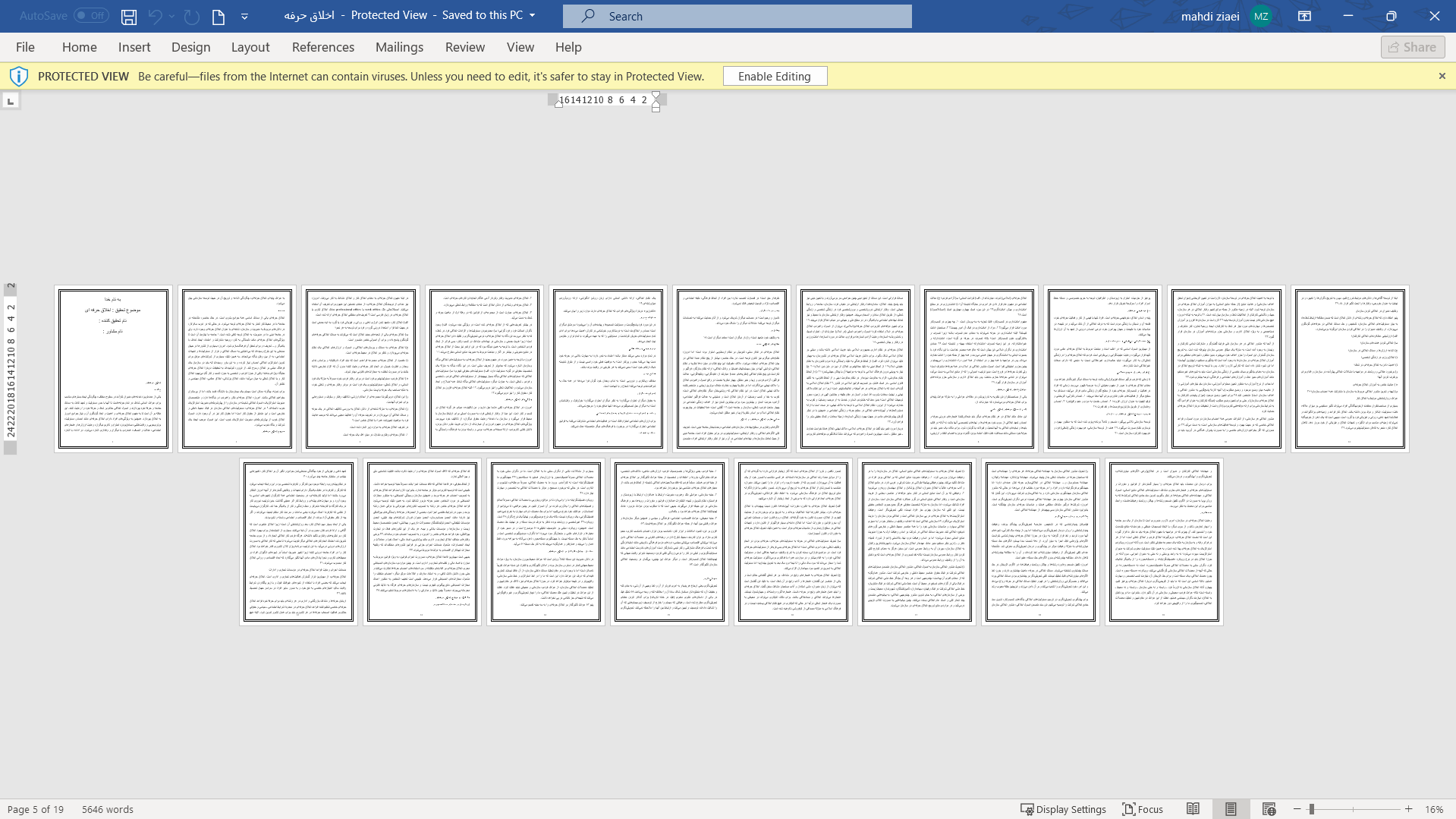Click the zoom slider handle
1456x819 pixels.
coord(1311,809)
